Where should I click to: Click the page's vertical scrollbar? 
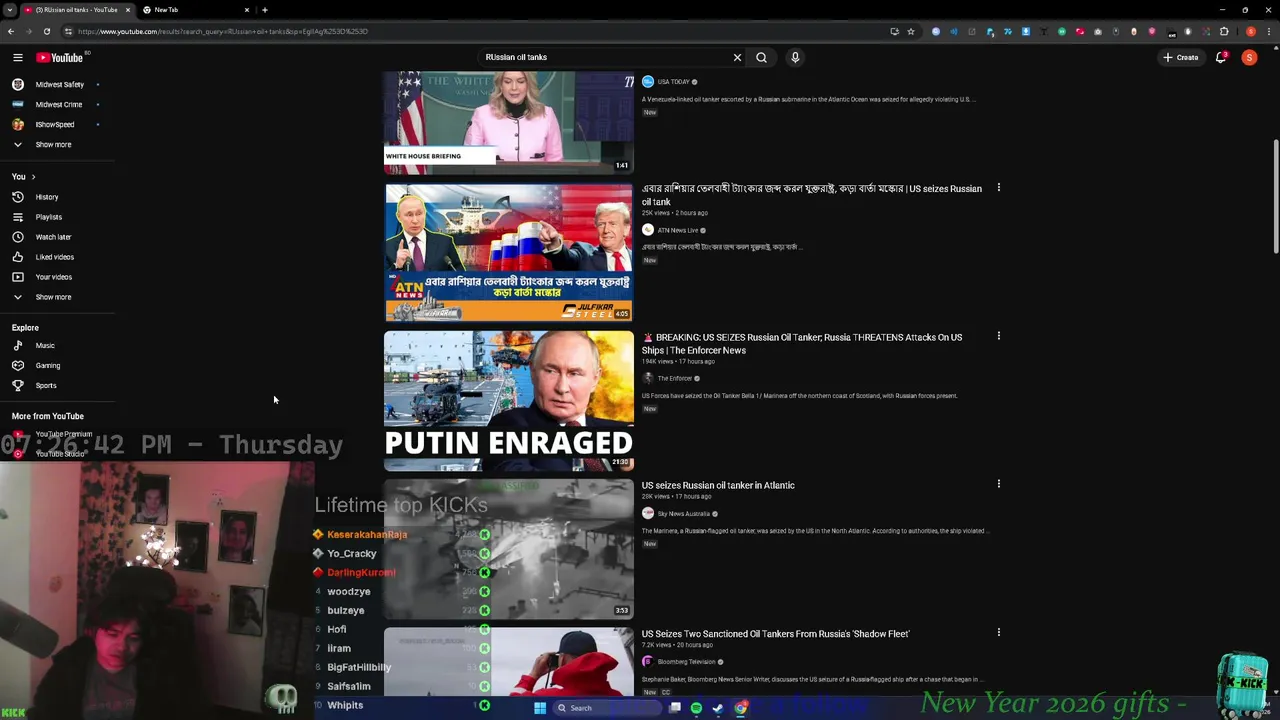(x=1275, y=198)
